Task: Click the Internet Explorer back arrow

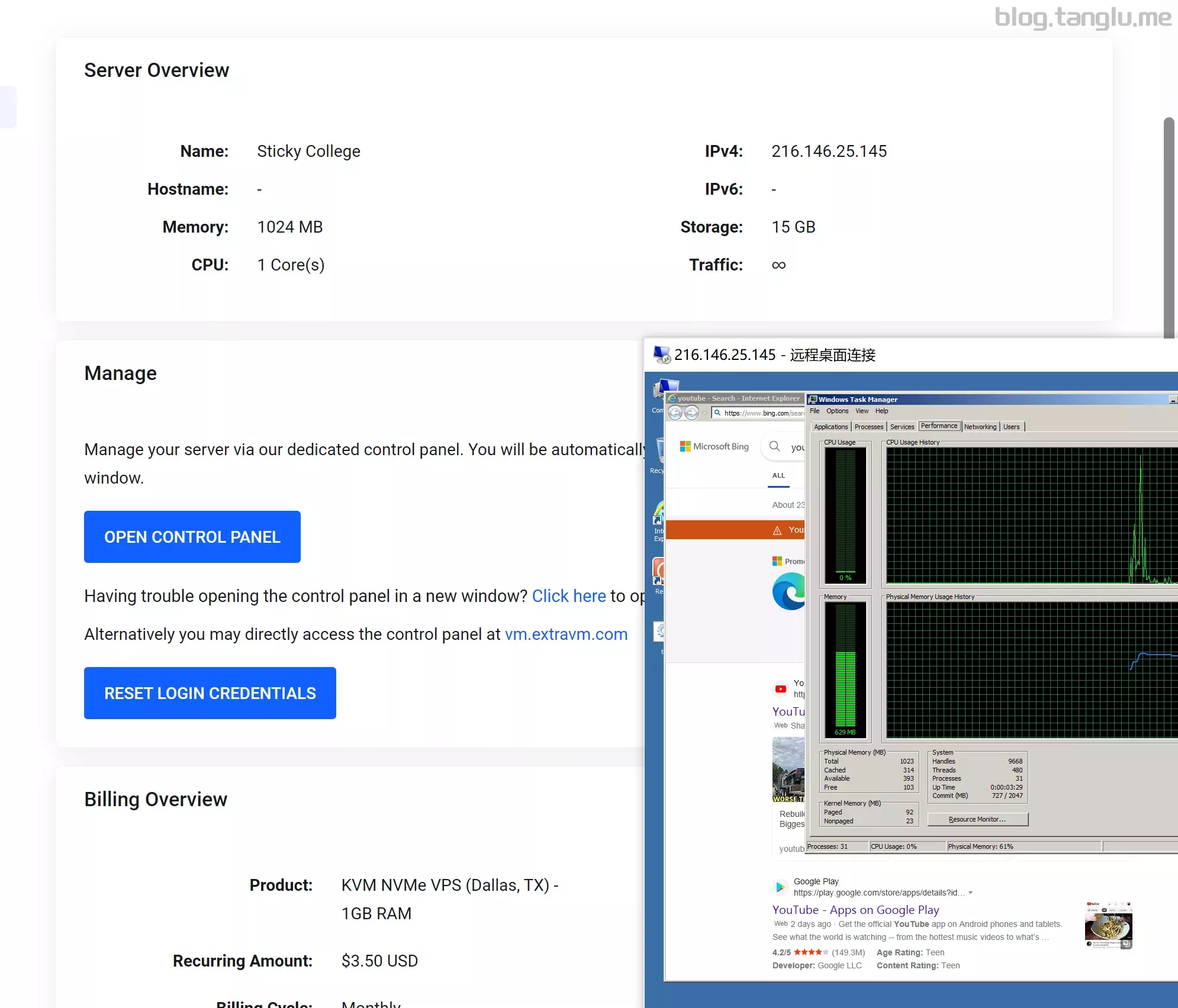Action: tap(675, 413)
